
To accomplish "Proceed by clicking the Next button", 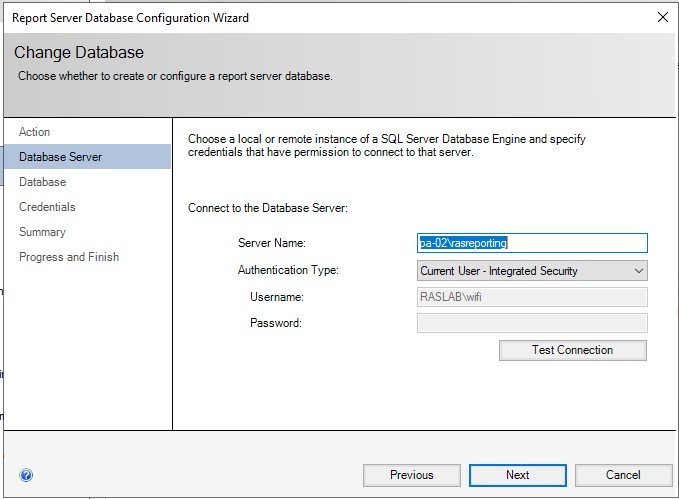I will [517, 475].
